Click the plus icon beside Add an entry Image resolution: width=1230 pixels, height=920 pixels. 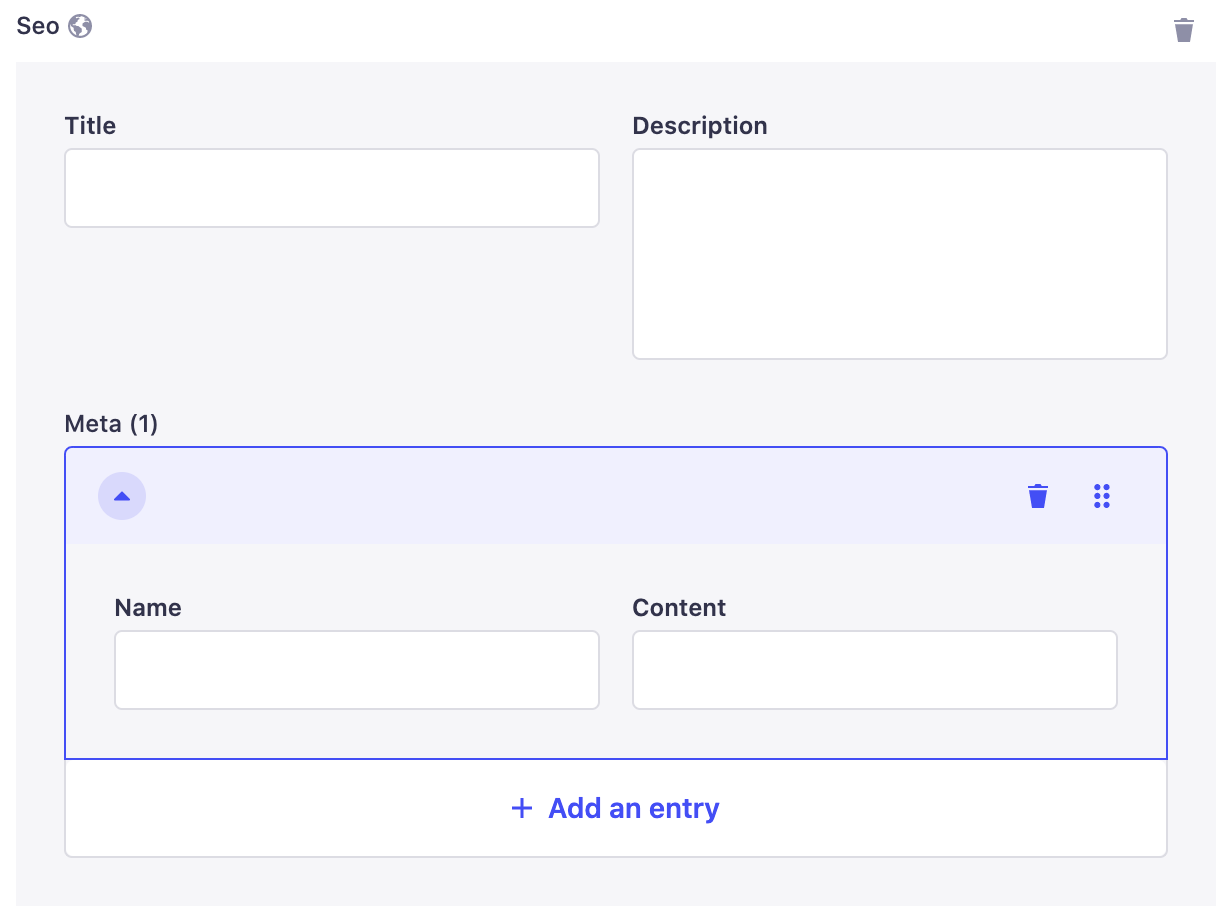[522, 807]
